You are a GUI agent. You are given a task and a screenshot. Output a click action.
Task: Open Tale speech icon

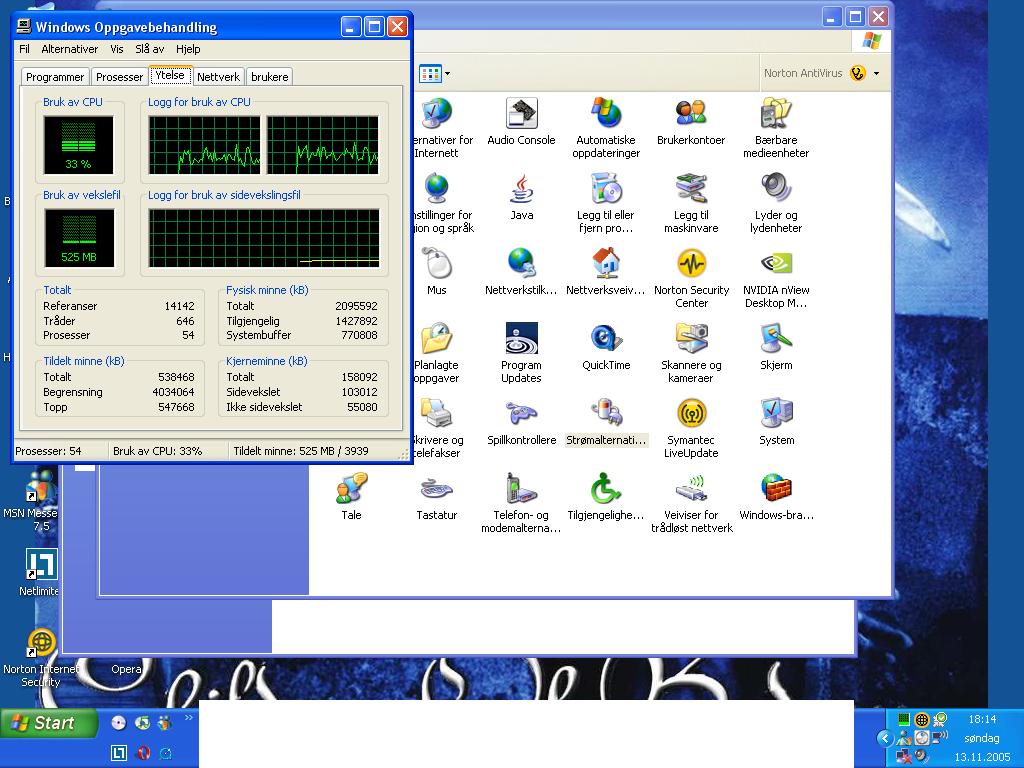[351, 498]
